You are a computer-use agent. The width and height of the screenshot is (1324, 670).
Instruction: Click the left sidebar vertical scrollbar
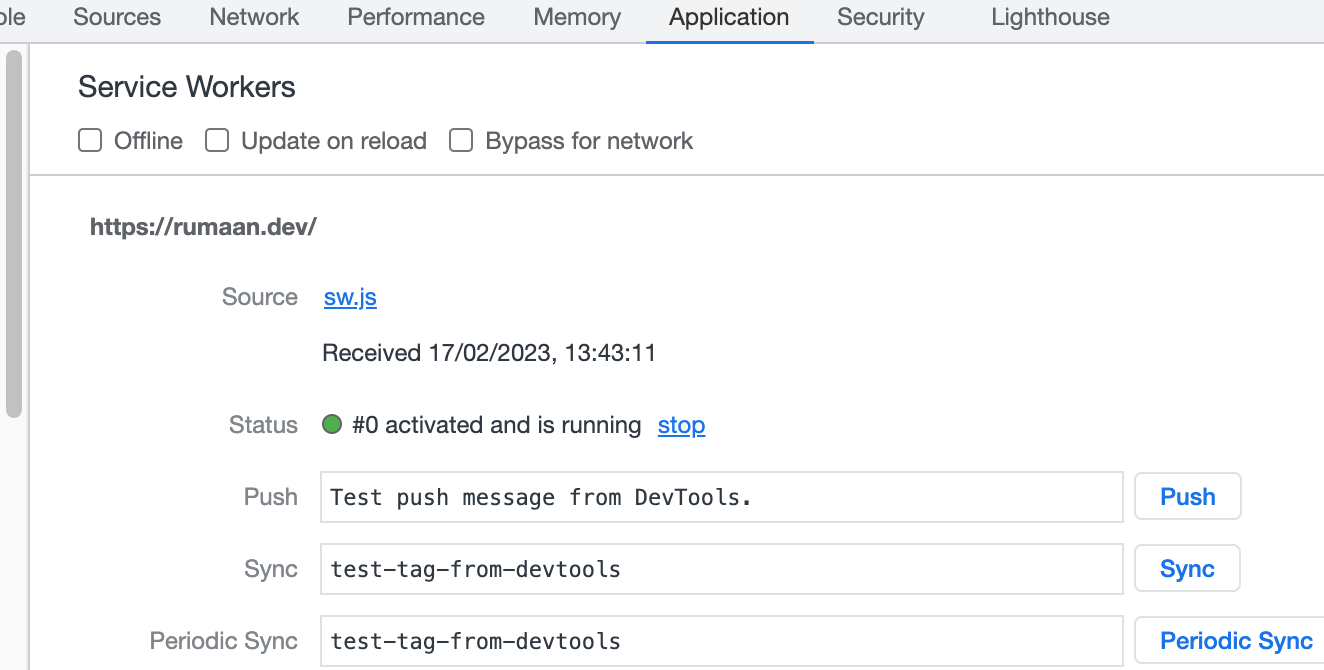point(13,232)
